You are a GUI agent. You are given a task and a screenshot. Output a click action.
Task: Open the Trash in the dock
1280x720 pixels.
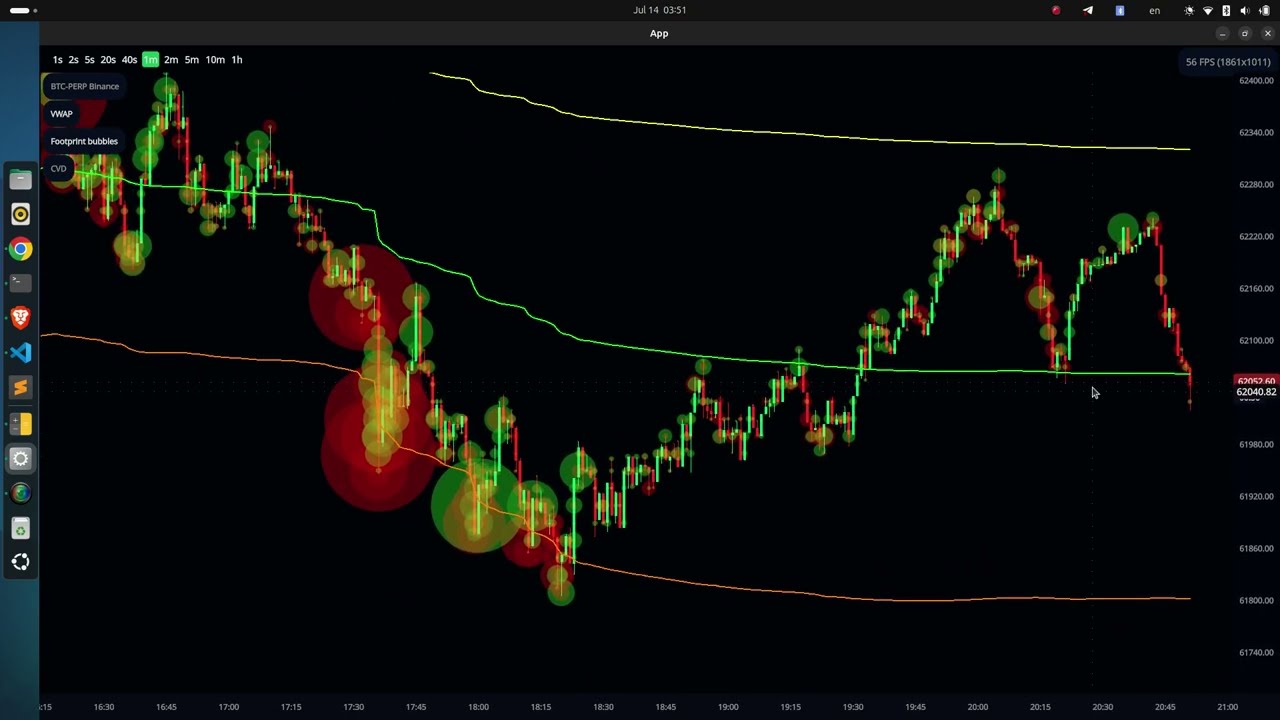coord(20,528)
